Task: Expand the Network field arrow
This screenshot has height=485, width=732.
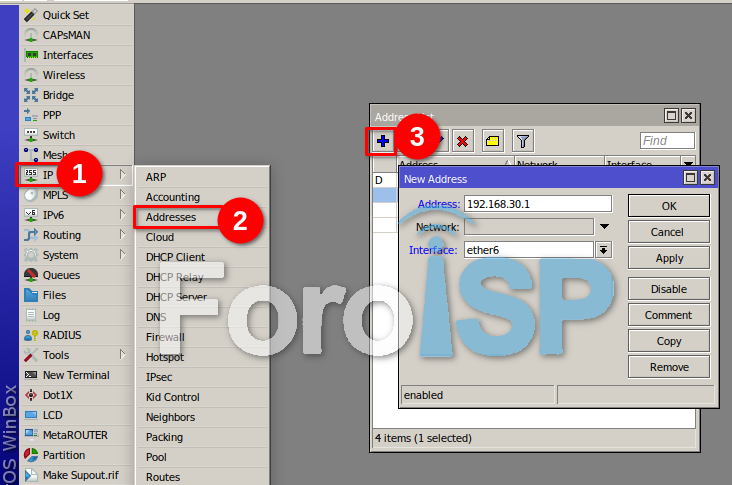Action: (x=603, y=227)
